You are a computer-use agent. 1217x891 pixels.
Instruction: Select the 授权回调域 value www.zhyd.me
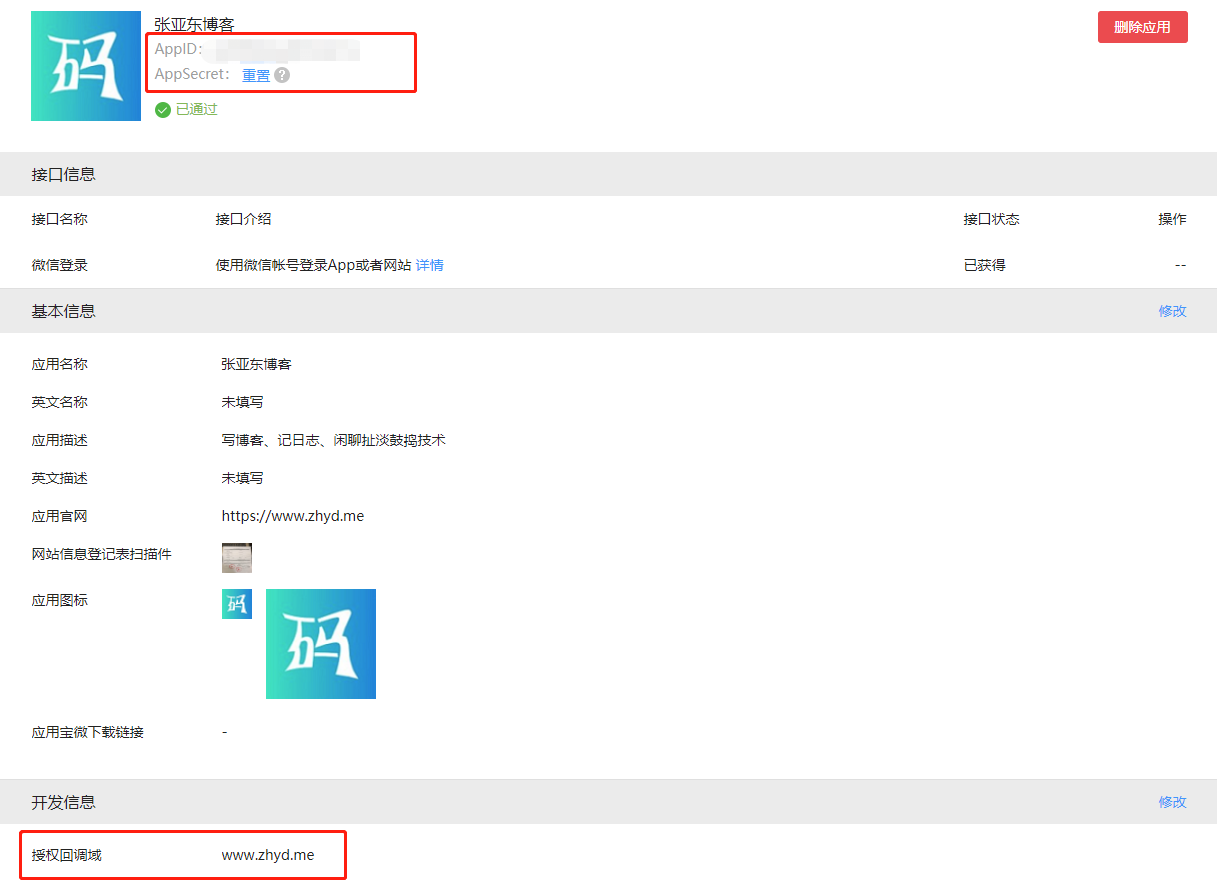[x=268, y=855]
